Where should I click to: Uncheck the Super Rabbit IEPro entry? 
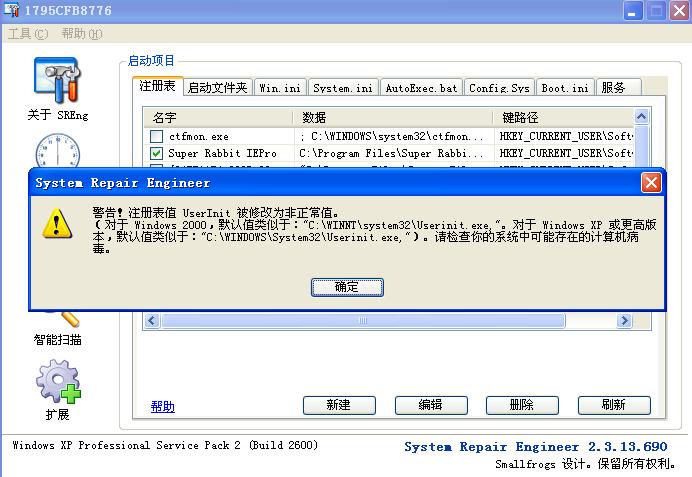[x=156, y=153]
